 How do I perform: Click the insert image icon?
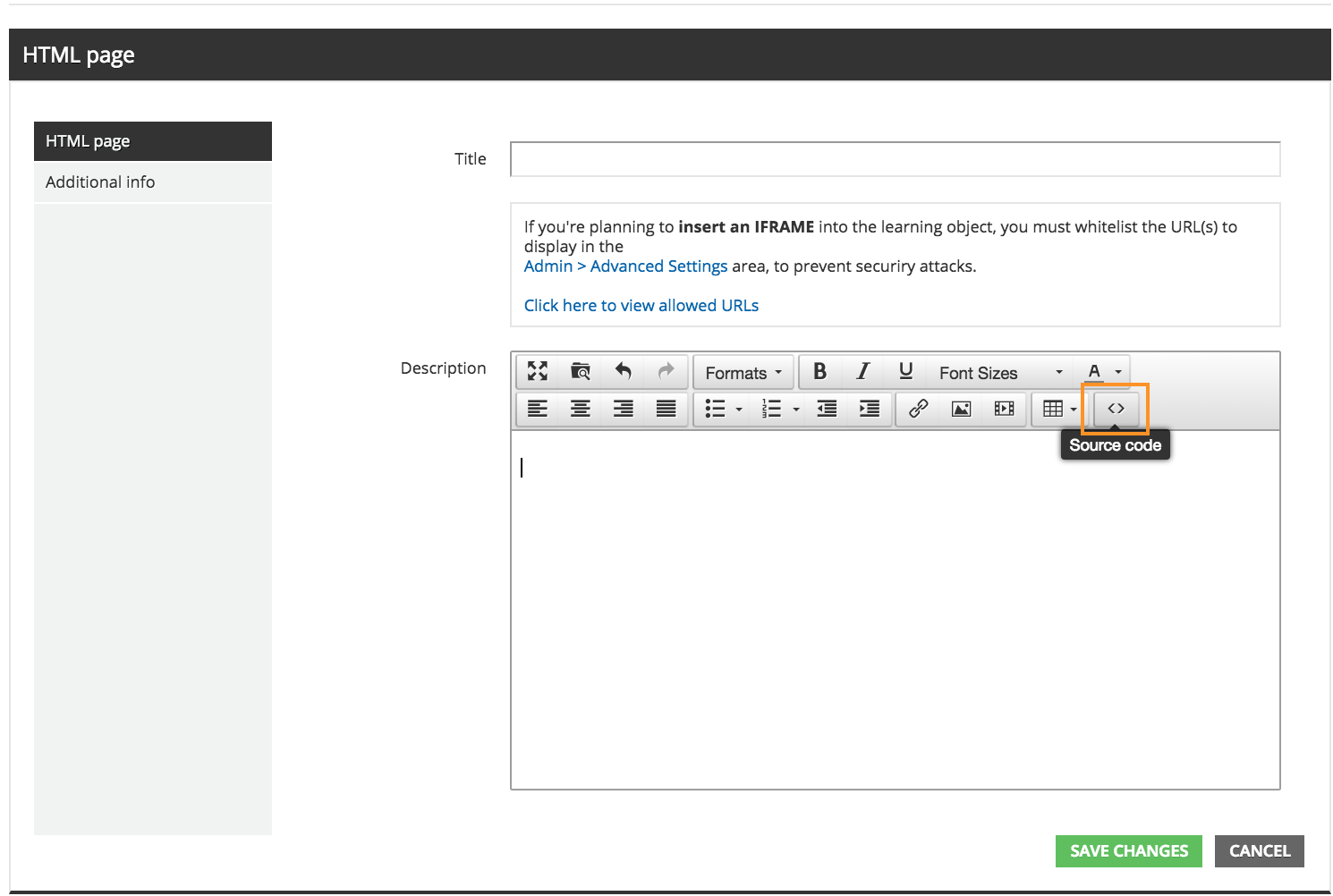(x=961, y=409)
